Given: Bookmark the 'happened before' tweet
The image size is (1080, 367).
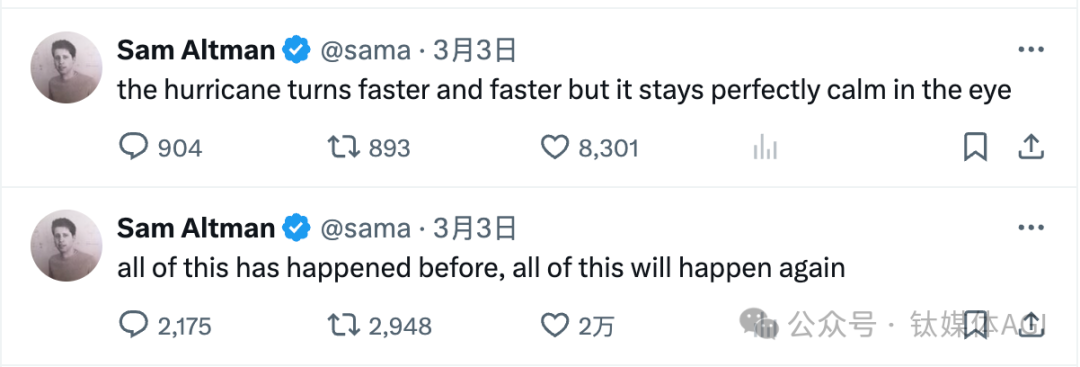Looking at the screenshot, I should (x=975, y=324).
